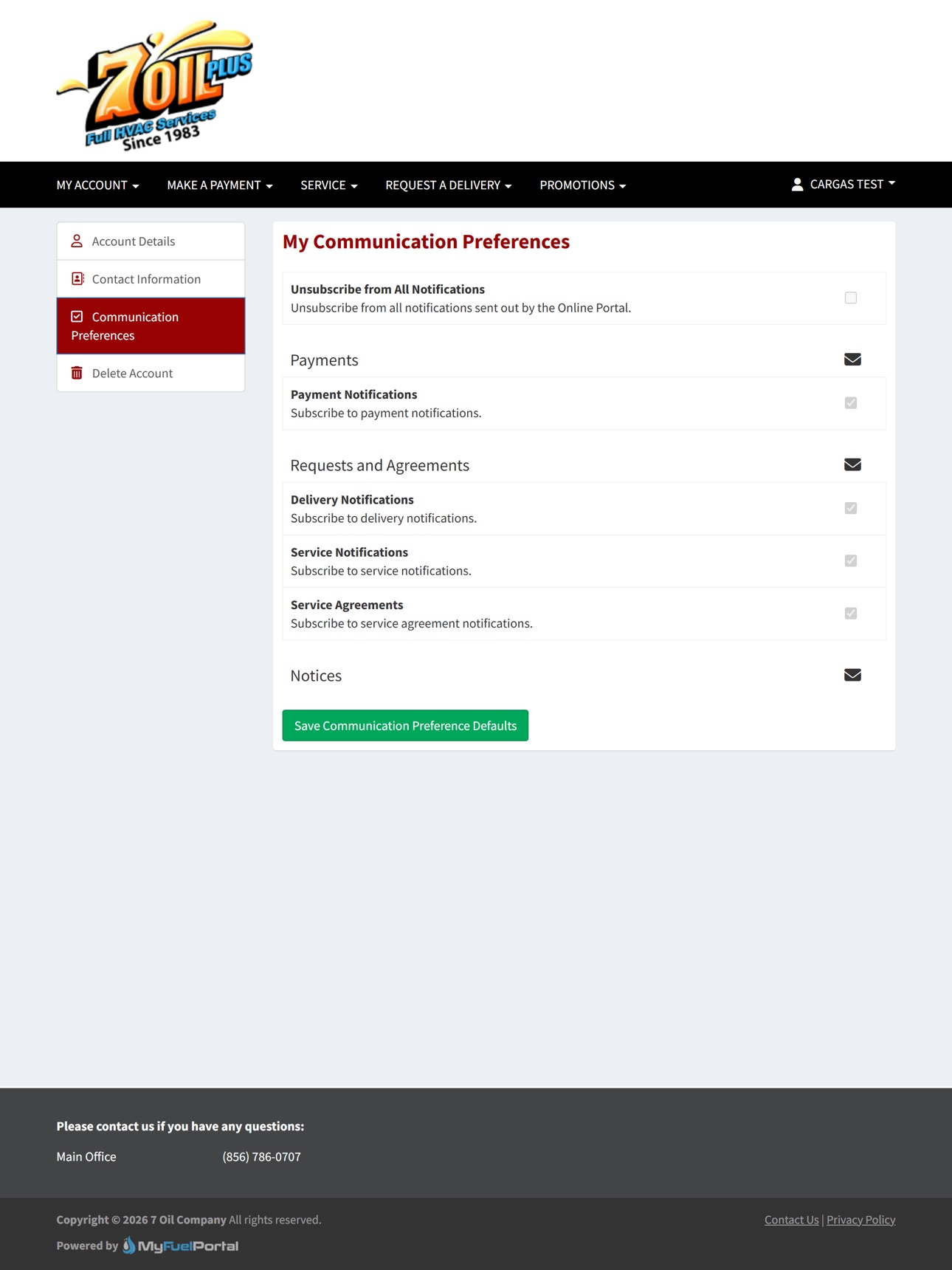Click the Delete Account trash icon
The image size is (952, 1270).
[77, 373]
